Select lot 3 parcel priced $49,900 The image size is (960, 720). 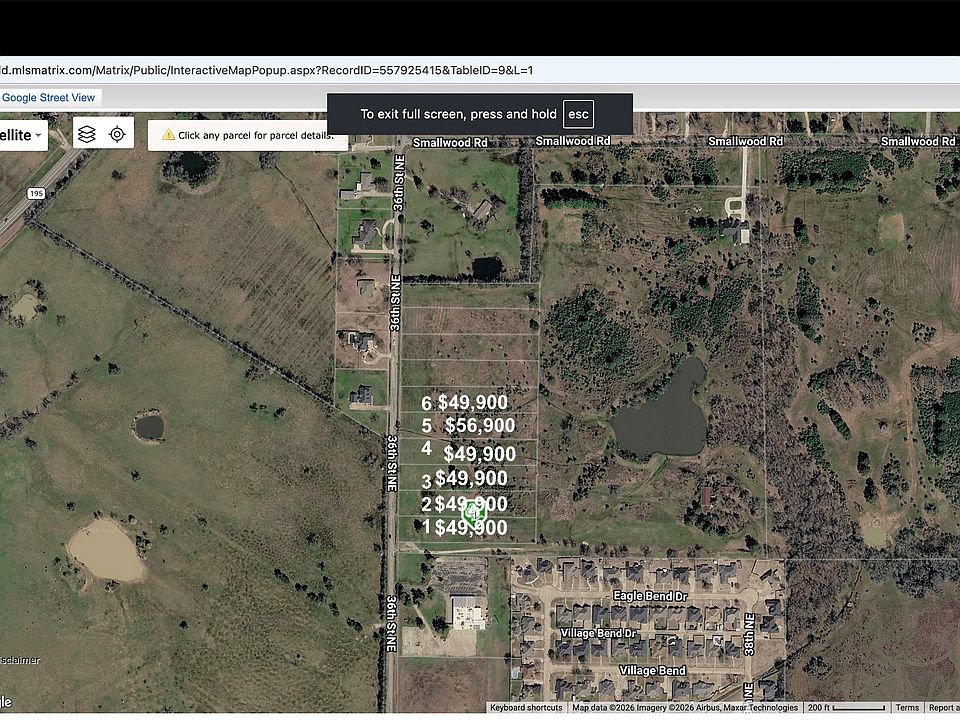[x=468, y=478]
